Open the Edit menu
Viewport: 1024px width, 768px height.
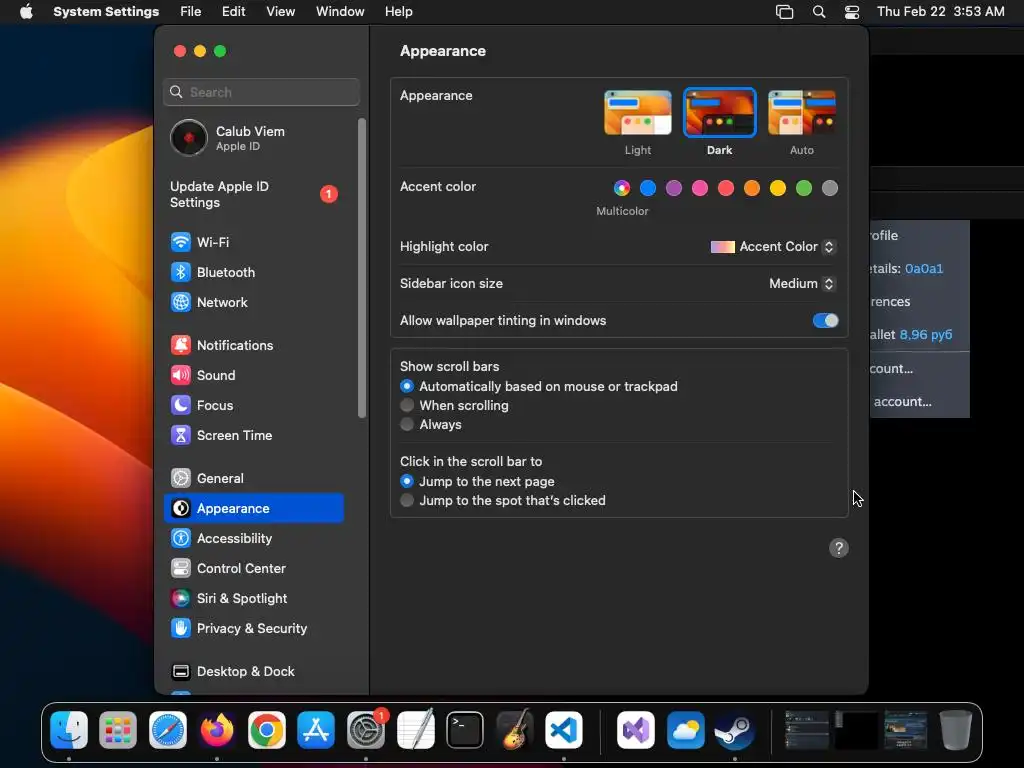(x=233, y=12)
